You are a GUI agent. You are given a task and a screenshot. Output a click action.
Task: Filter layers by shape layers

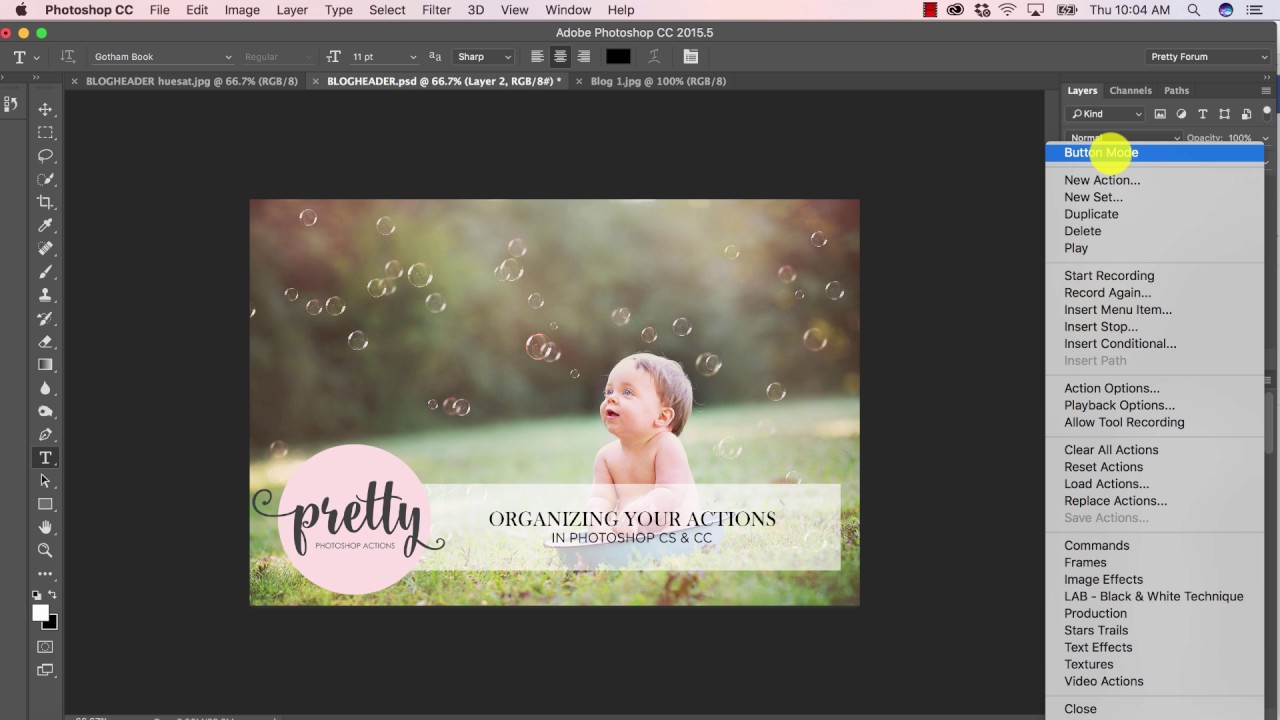1224,114
